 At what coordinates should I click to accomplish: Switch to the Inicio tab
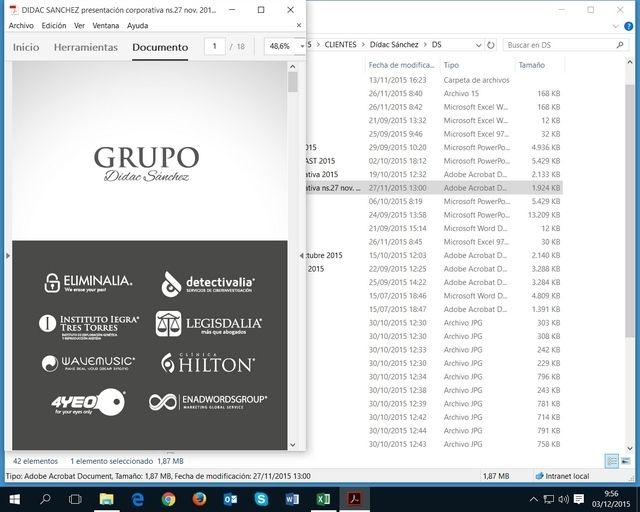pyautogui.click(x=26, y=47)
